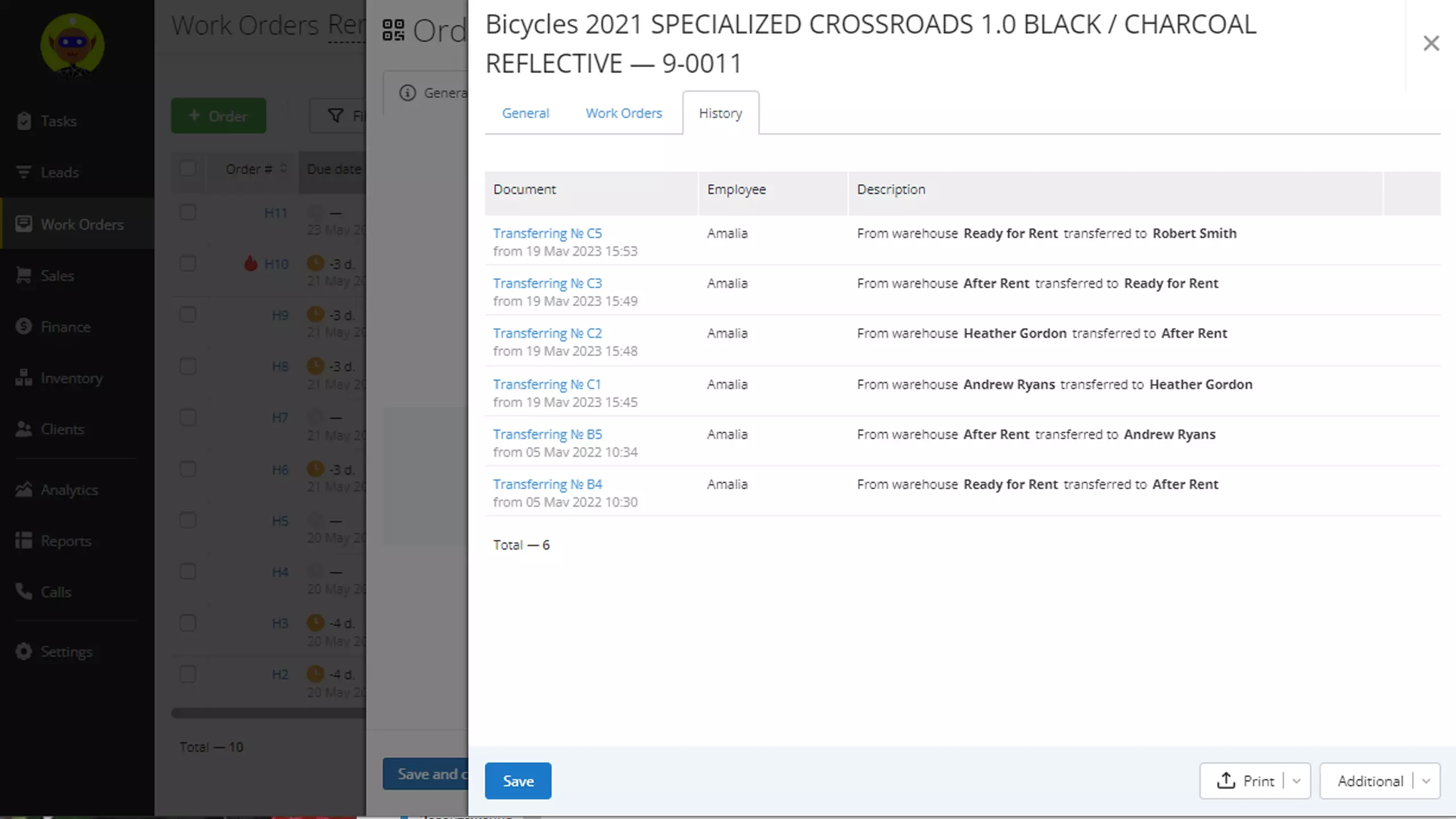Screen dimensions: 1456x819
Task: Check the box for order H8
Action: pyautogui.click(x=188, y=366)
